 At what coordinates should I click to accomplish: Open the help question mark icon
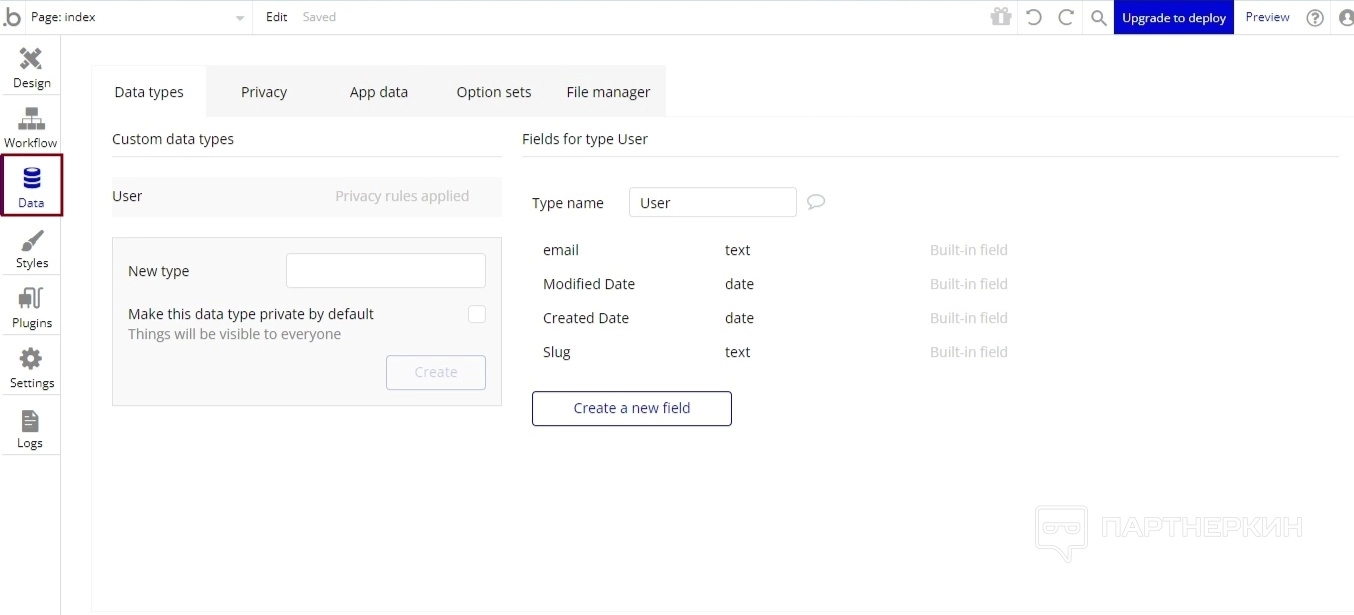click(x=1315, y=17)
